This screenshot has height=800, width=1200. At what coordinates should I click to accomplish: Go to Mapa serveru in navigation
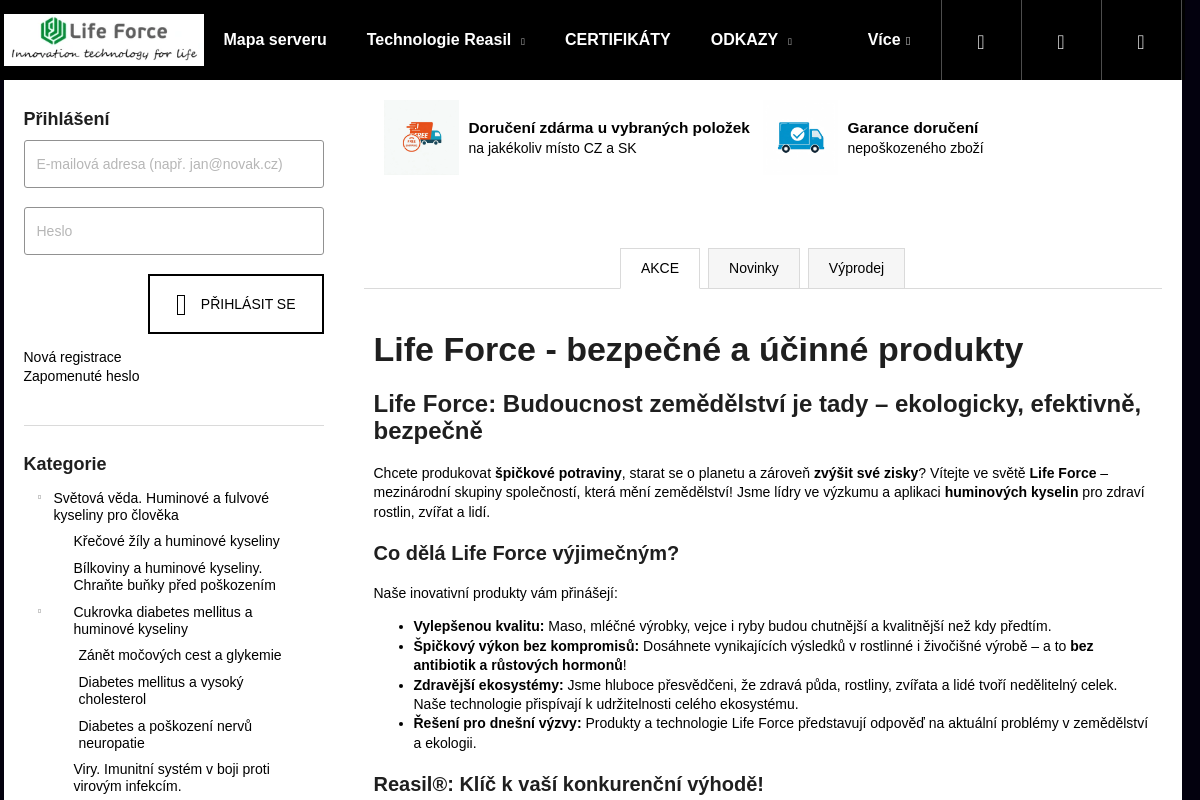pyautogui.click(x=275, y=40)
